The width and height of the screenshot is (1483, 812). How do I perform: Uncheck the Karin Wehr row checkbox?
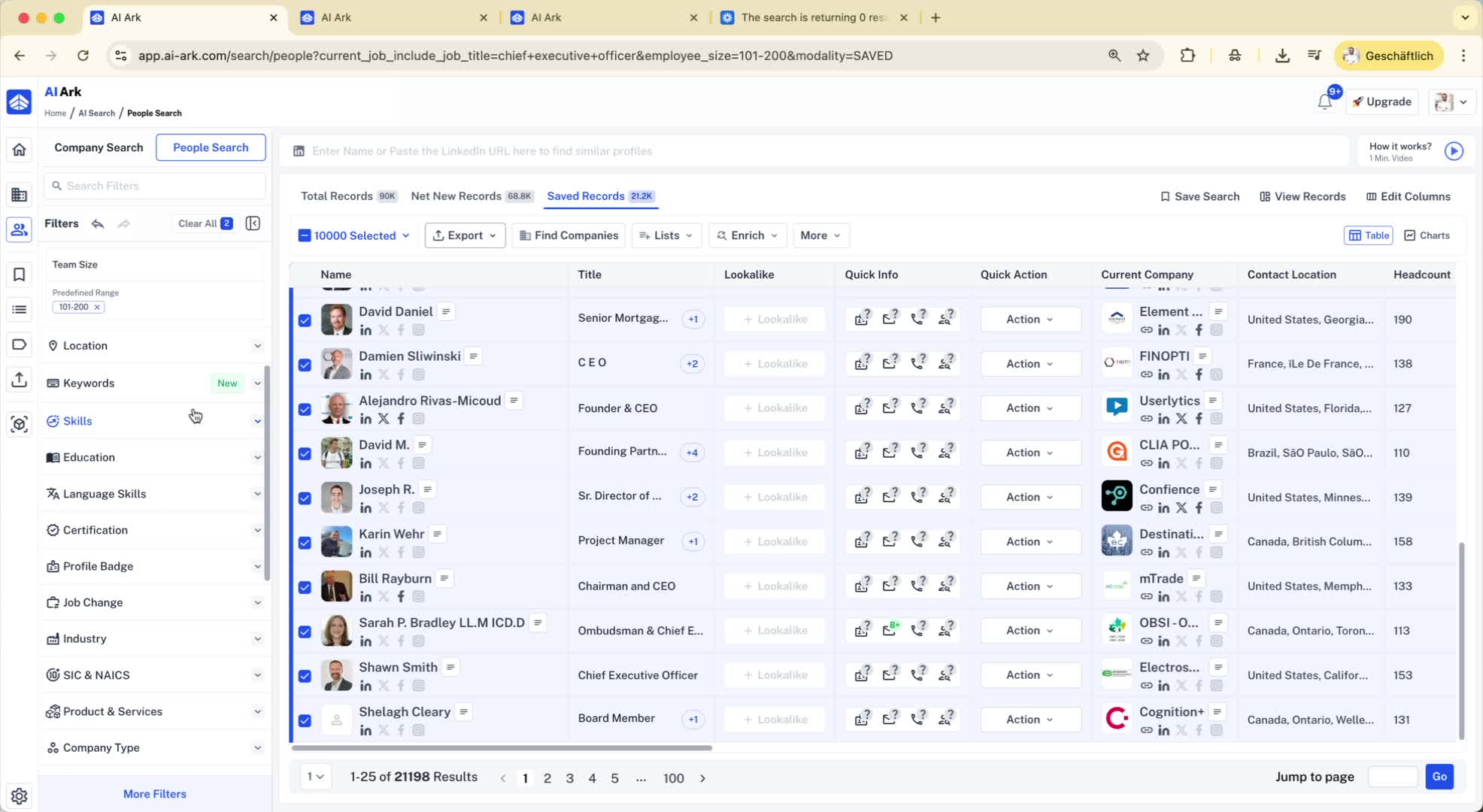tap(305, 542)
